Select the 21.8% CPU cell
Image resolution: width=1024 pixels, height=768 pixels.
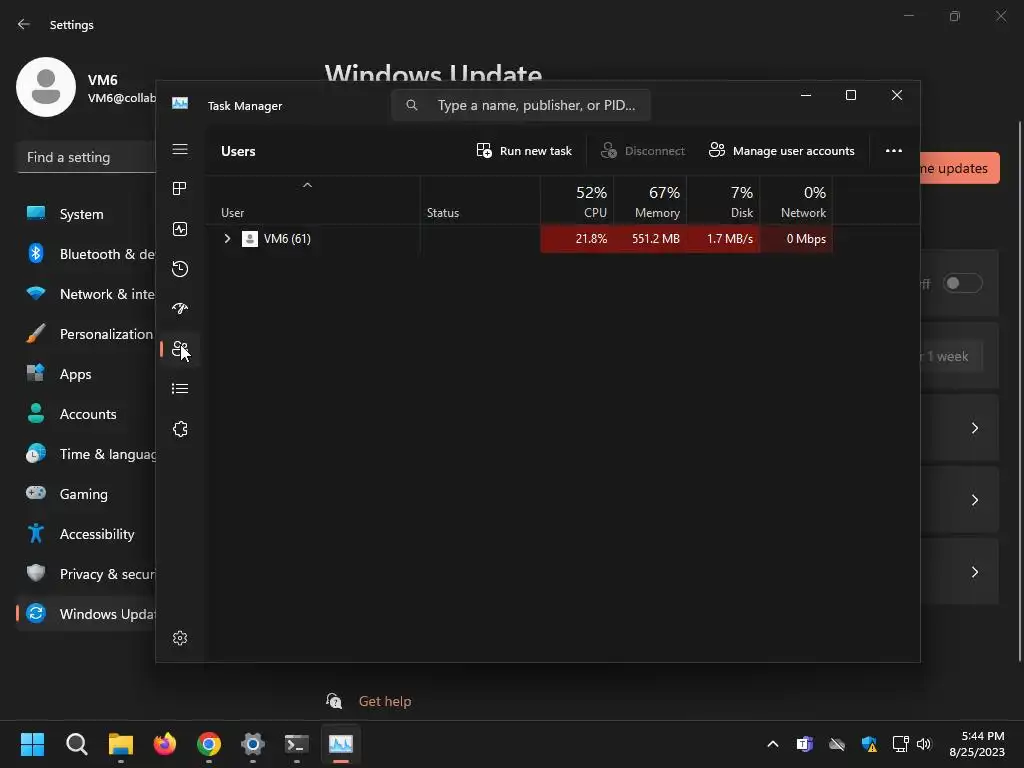(577, 239)
